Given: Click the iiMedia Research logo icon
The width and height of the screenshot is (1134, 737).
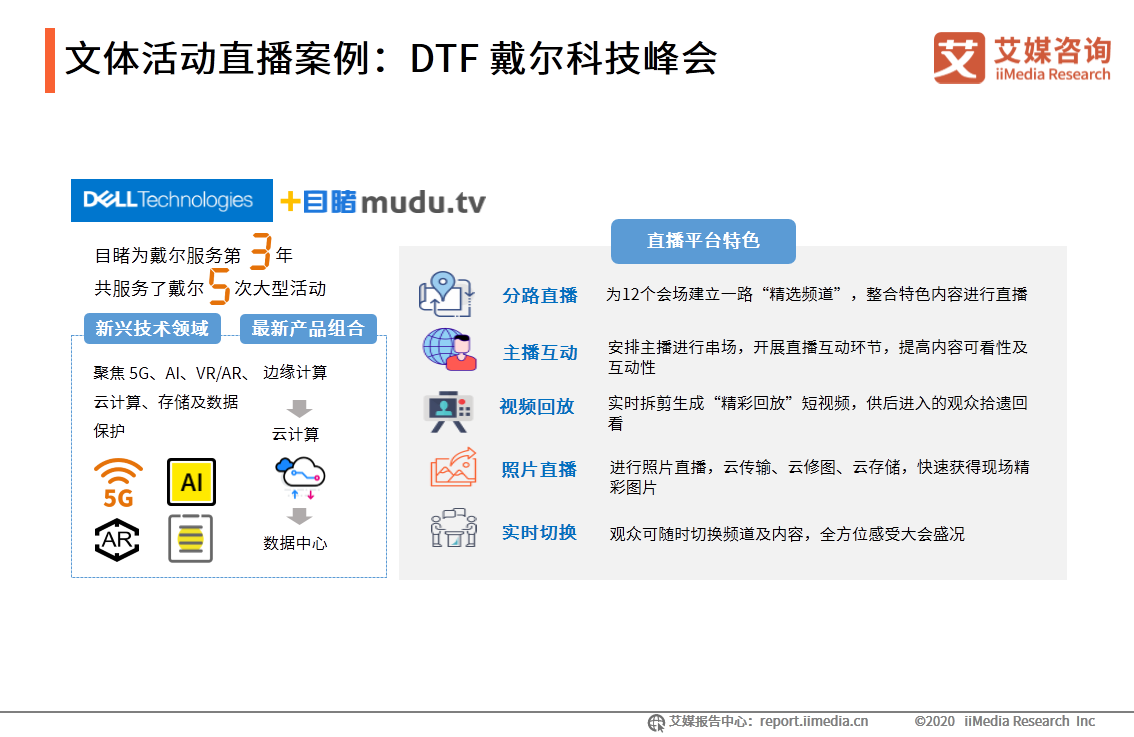Looking at the screenshot, I should point(959,57).
